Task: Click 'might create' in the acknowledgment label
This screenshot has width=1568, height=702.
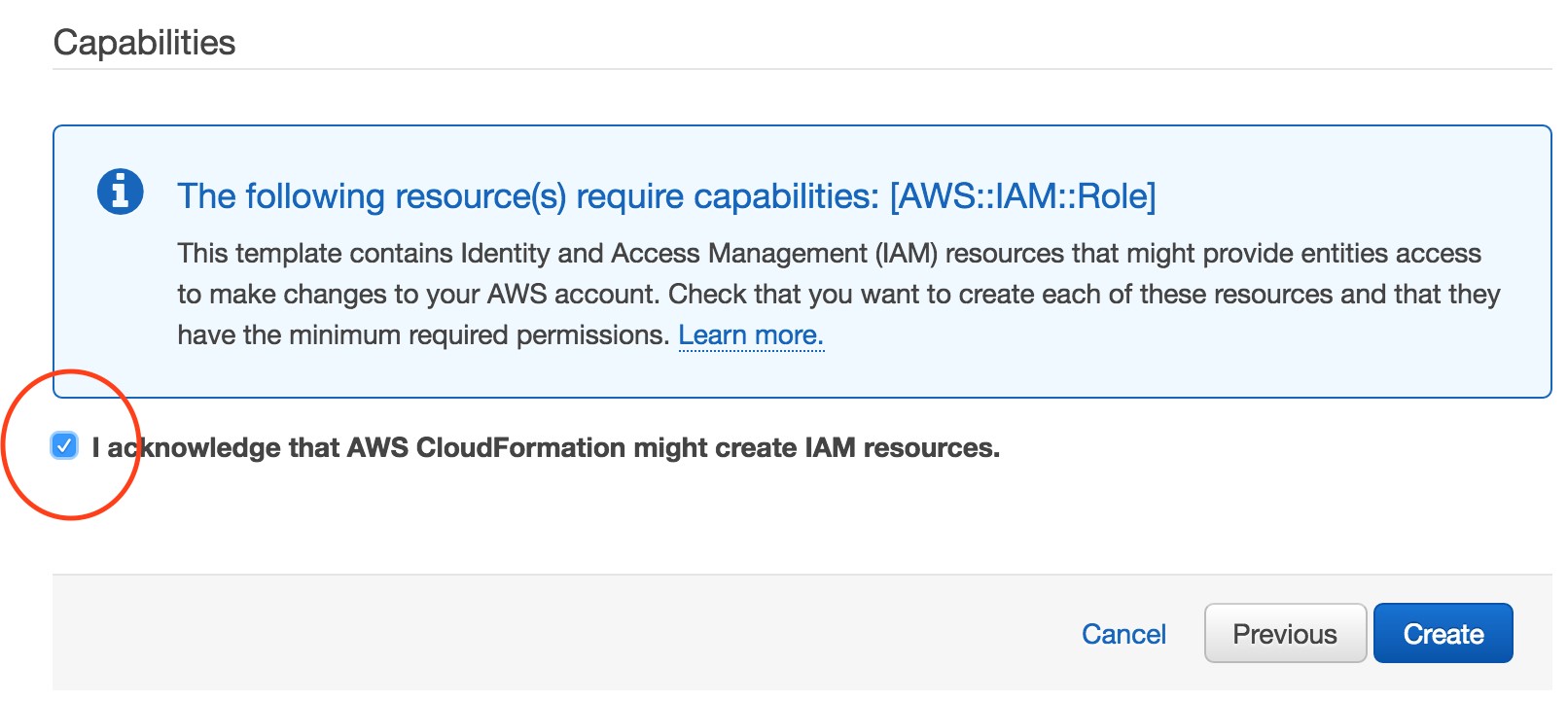Action: coord(715,448)
